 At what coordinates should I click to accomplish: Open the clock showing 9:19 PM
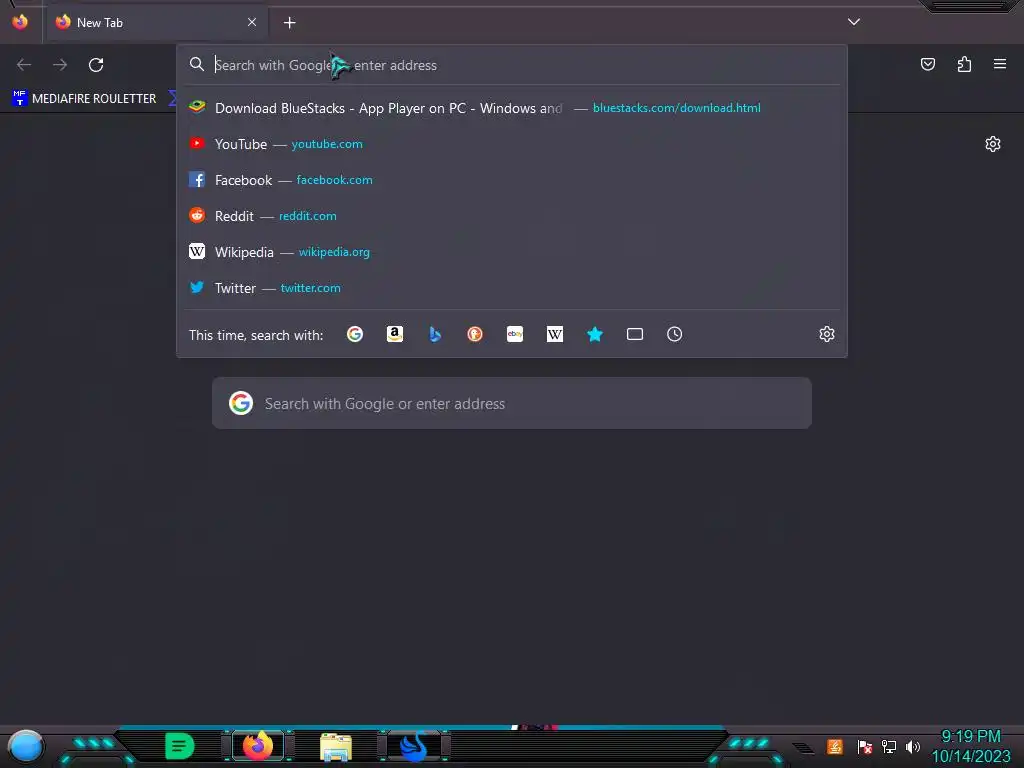[x=970, y=746]
